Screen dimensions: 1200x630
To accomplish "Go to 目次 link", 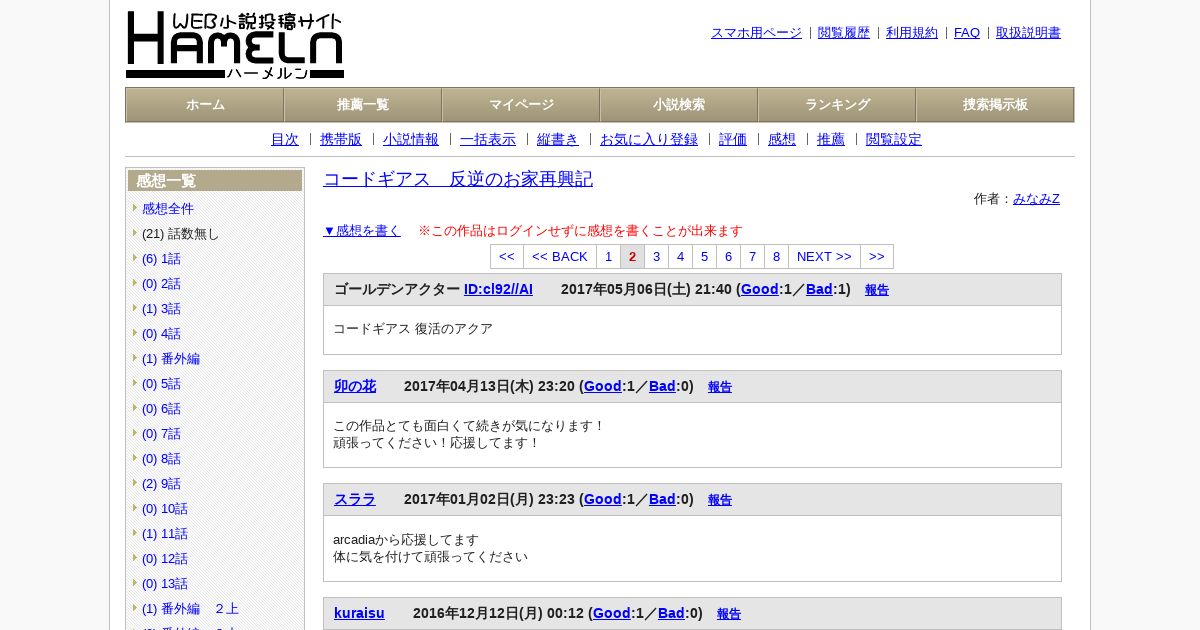I will 285,140.
